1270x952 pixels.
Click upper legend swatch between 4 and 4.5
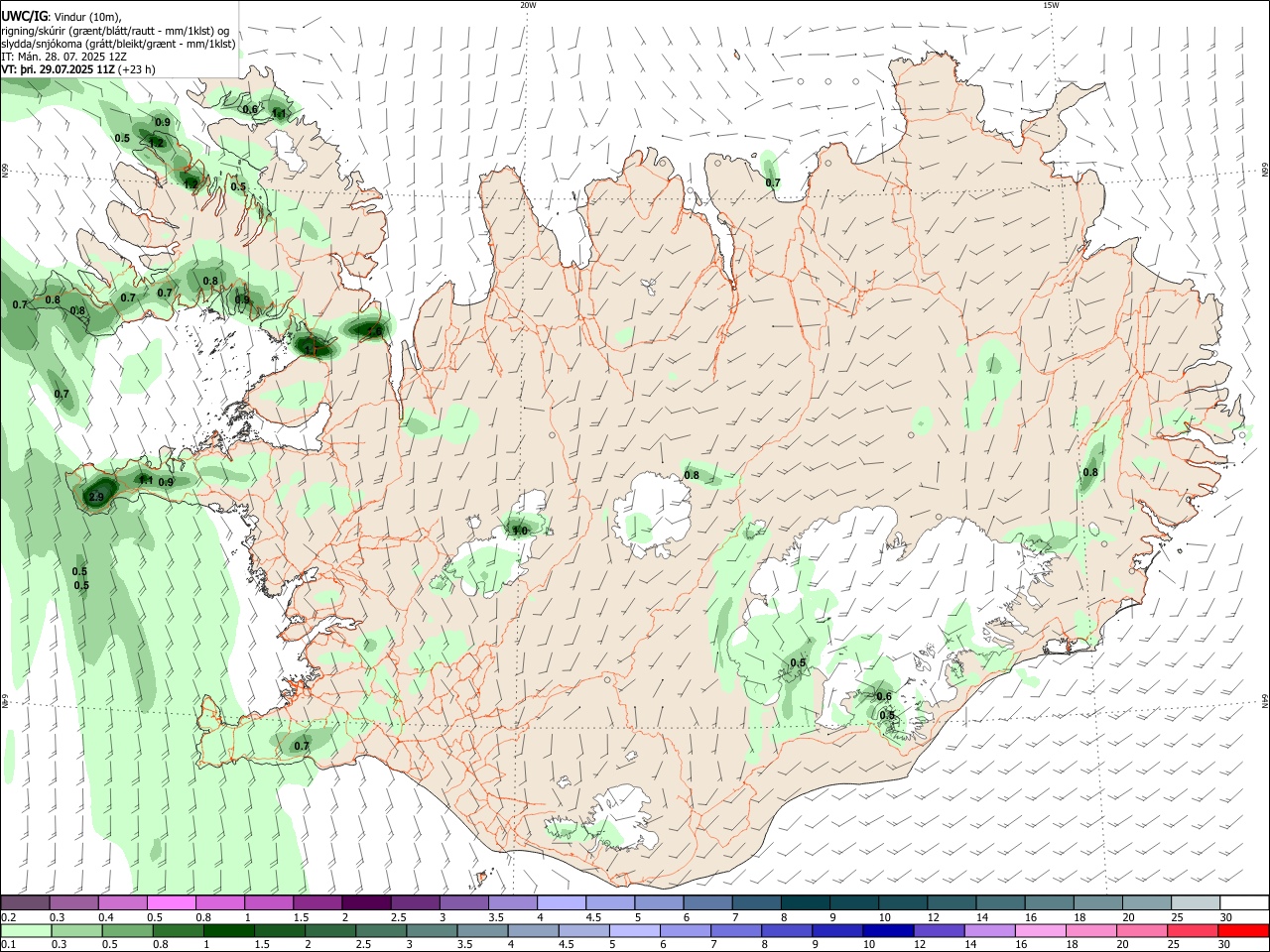click(561, 902)
